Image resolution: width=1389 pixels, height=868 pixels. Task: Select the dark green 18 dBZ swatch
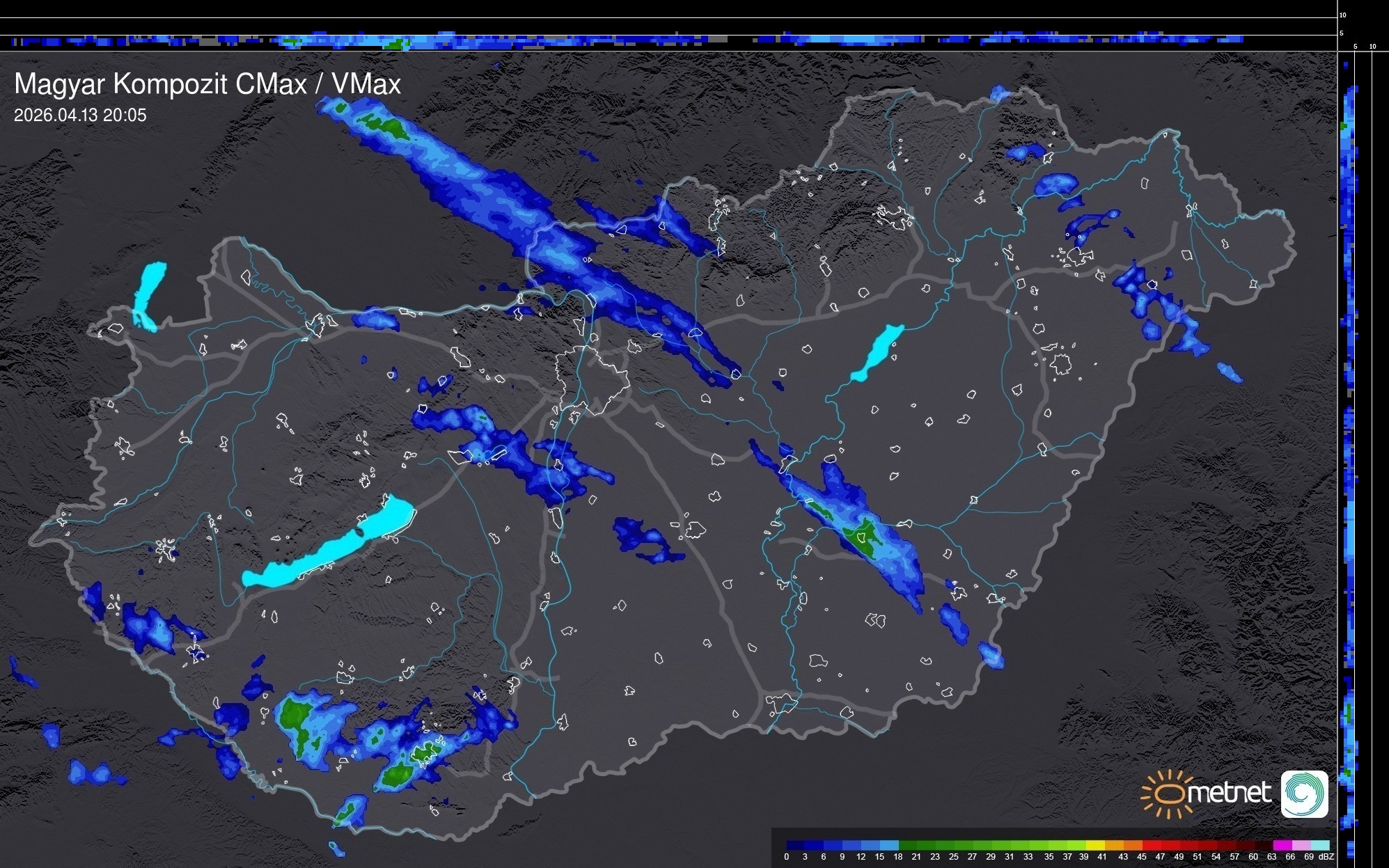tap(908, 845)
